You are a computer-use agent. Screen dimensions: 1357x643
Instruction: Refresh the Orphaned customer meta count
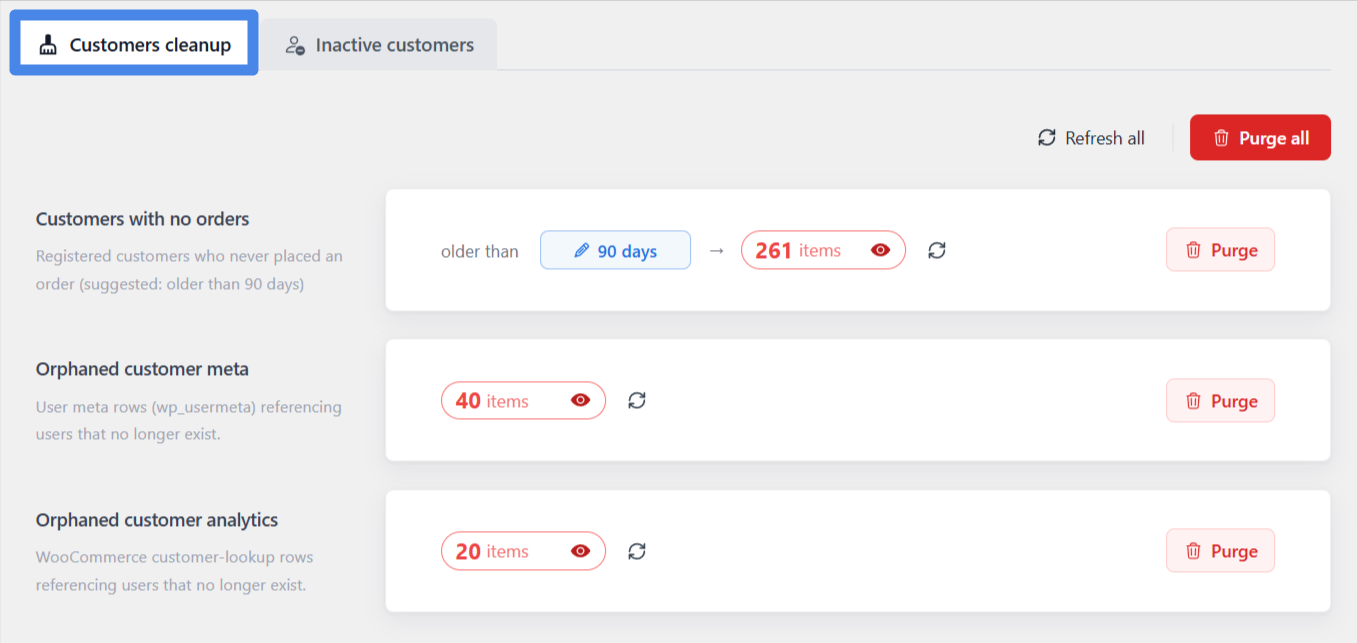point(637,400)
